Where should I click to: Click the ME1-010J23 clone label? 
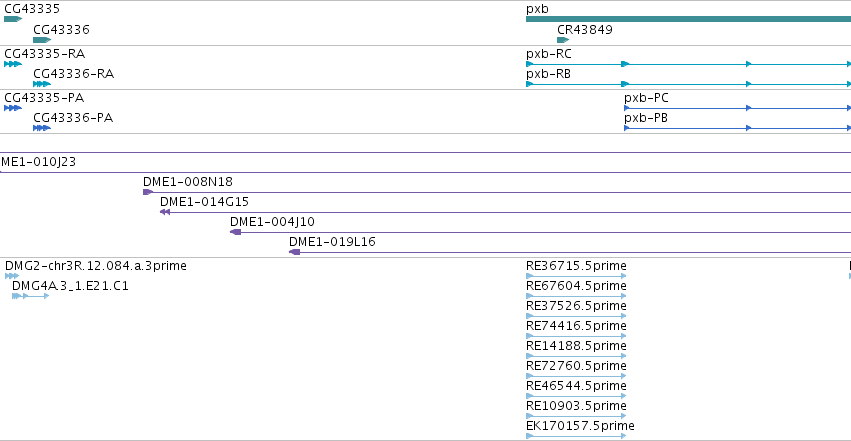point(39,162)
